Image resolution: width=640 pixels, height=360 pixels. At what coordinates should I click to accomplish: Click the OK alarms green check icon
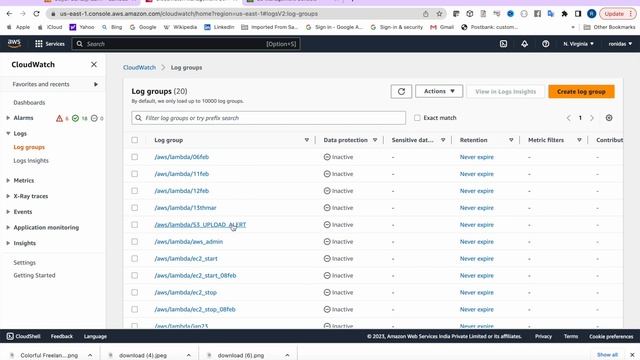76,118
